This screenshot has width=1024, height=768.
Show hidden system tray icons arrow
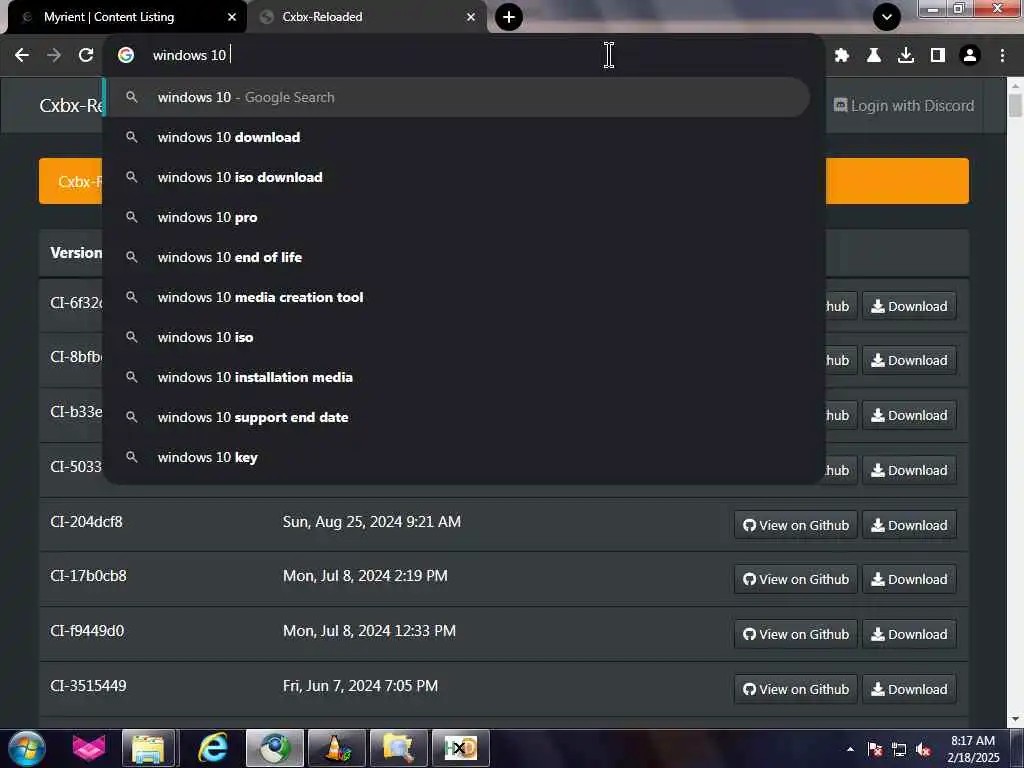850,749
